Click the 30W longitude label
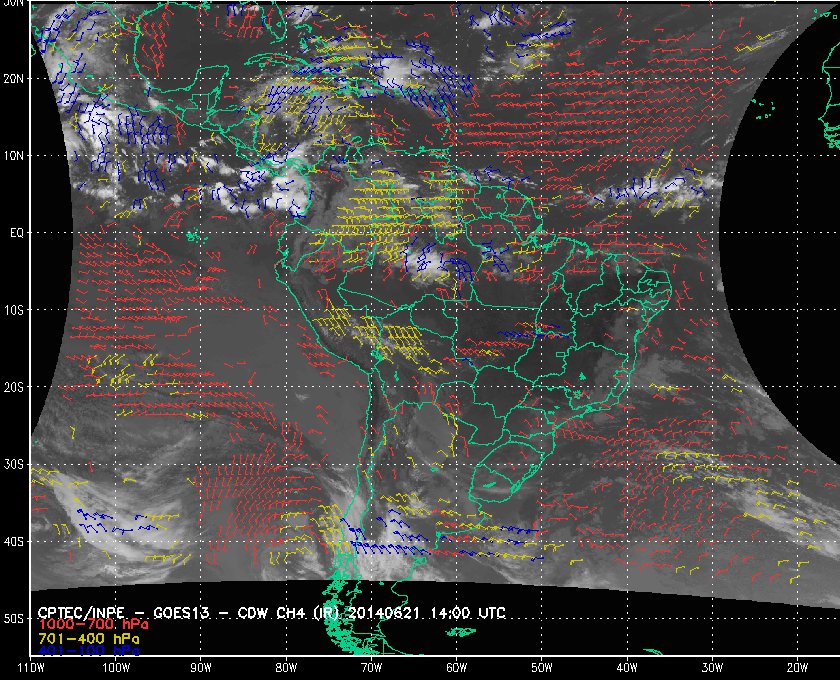The width and height of the screenshot is (840, 680). (x=712, y=668)
